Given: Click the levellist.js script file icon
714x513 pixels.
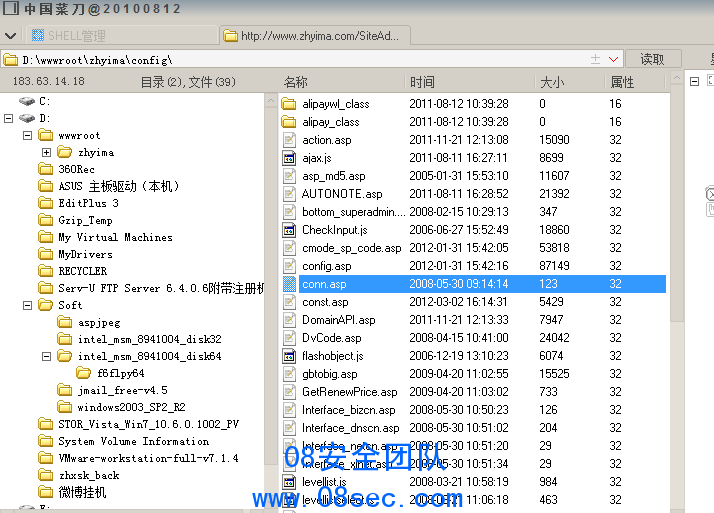Looking at the screenshot, I should pos(289,482).
